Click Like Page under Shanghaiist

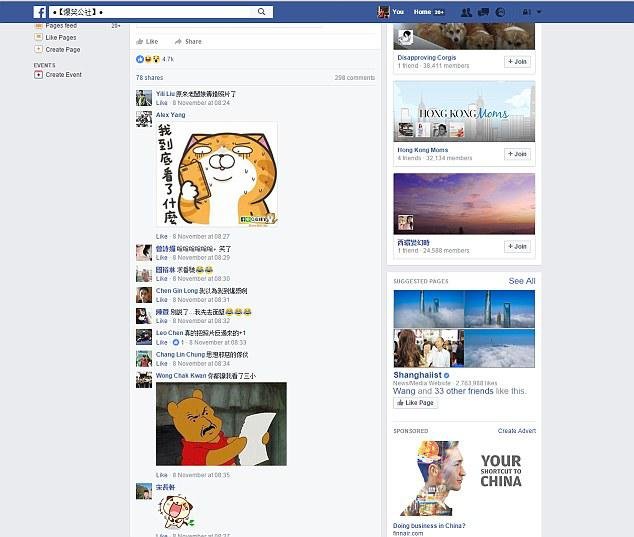[415, 403]
